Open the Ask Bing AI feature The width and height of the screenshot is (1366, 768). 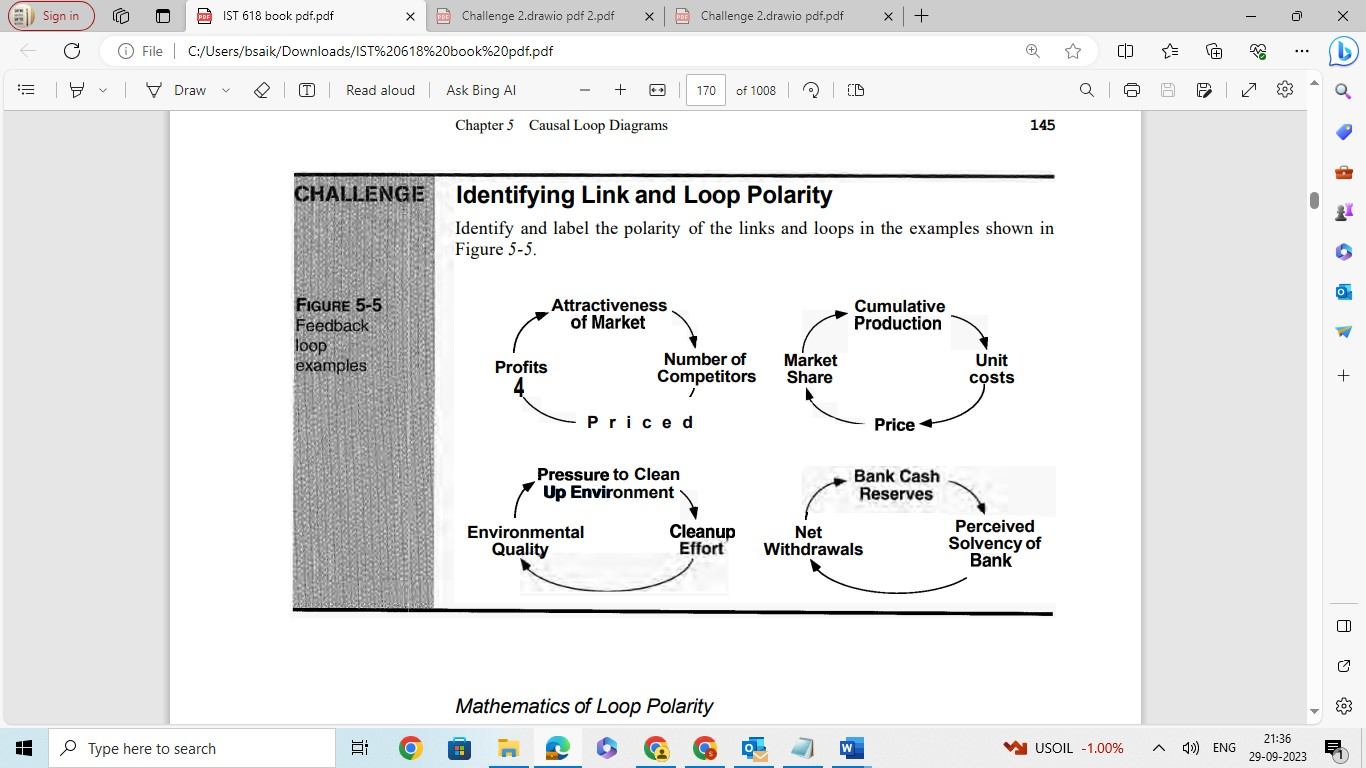click(x=479, y=90)
